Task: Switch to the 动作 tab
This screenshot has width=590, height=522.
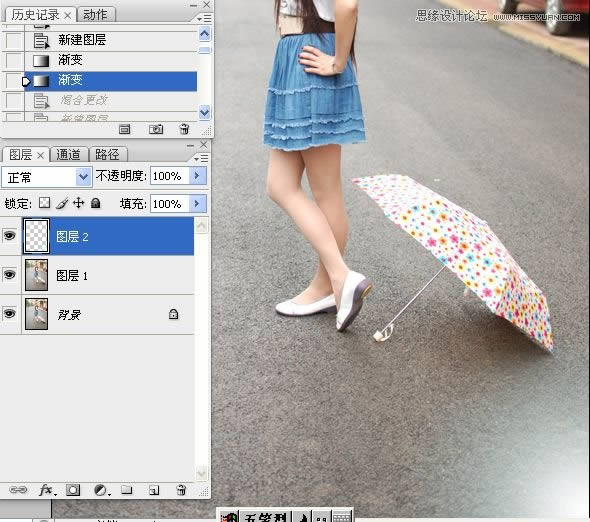Action: (95, 15)
